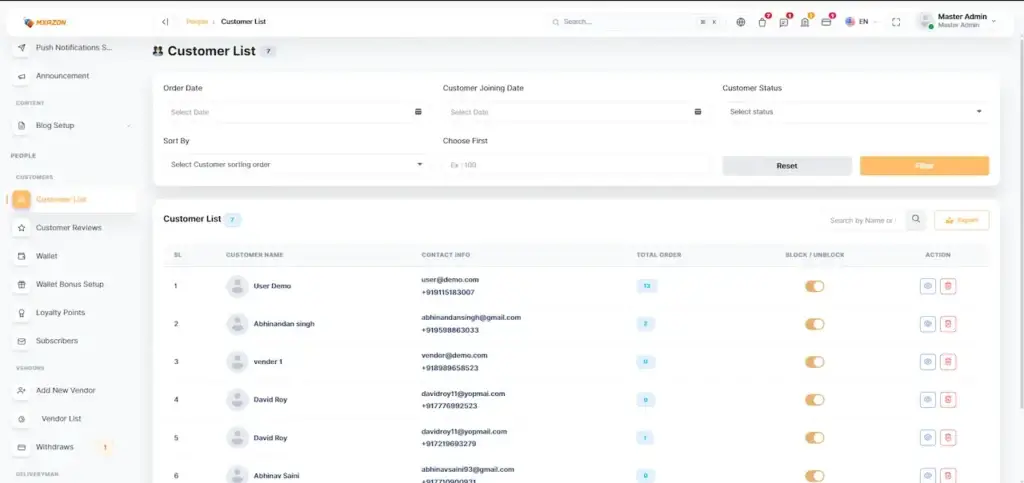Open the Customer Status dropdown
This screenshot has width=1024, height=483.
(856, 112)
